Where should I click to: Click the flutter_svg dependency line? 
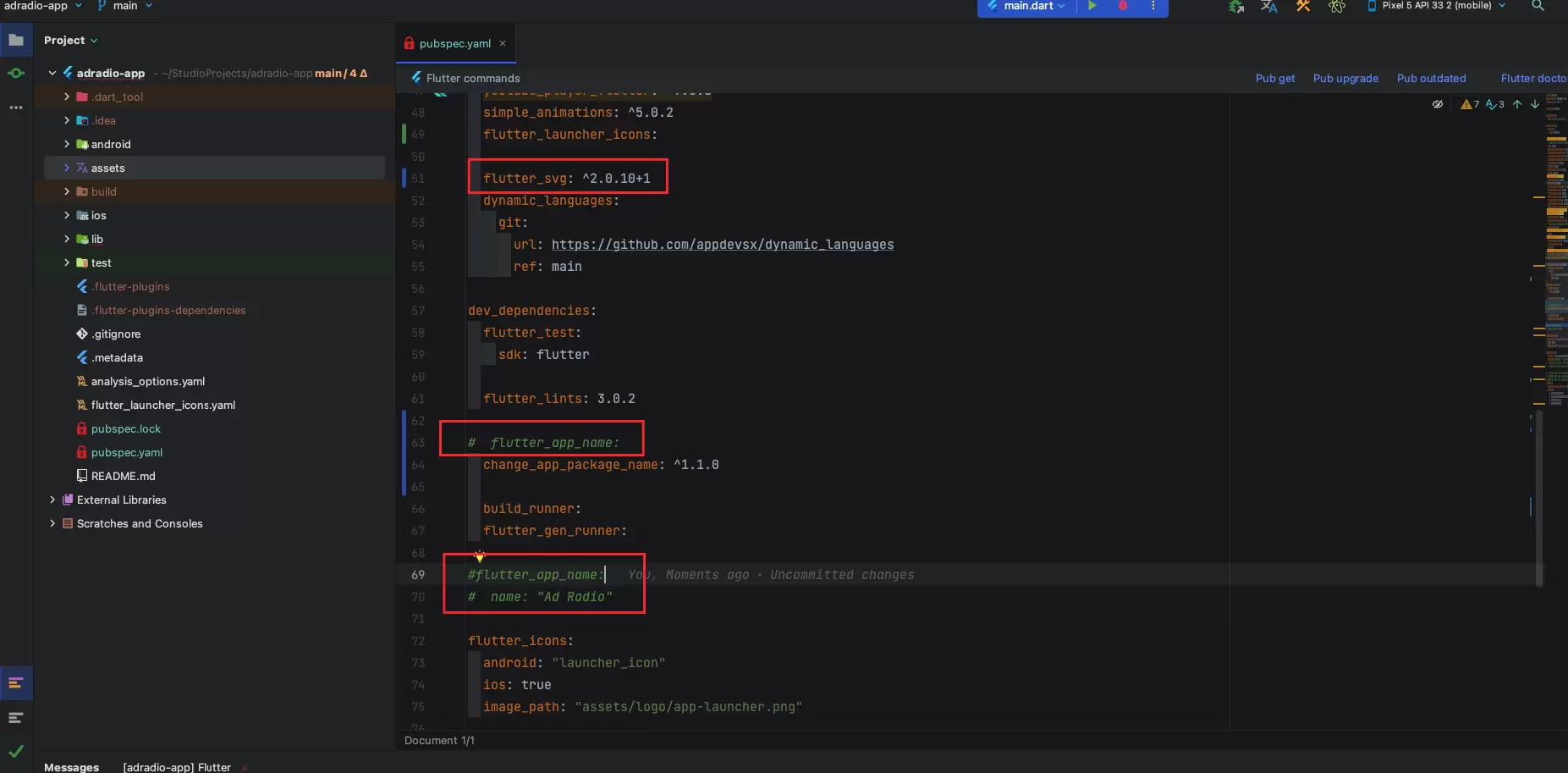[567, 179]
